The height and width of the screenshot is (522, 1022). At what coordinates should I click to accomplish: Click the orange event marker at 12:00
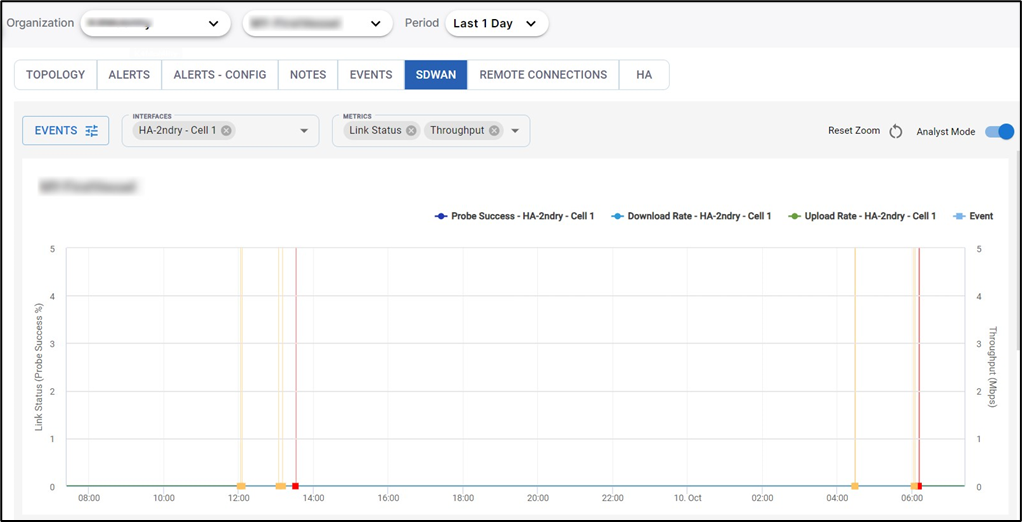[241, 486]
